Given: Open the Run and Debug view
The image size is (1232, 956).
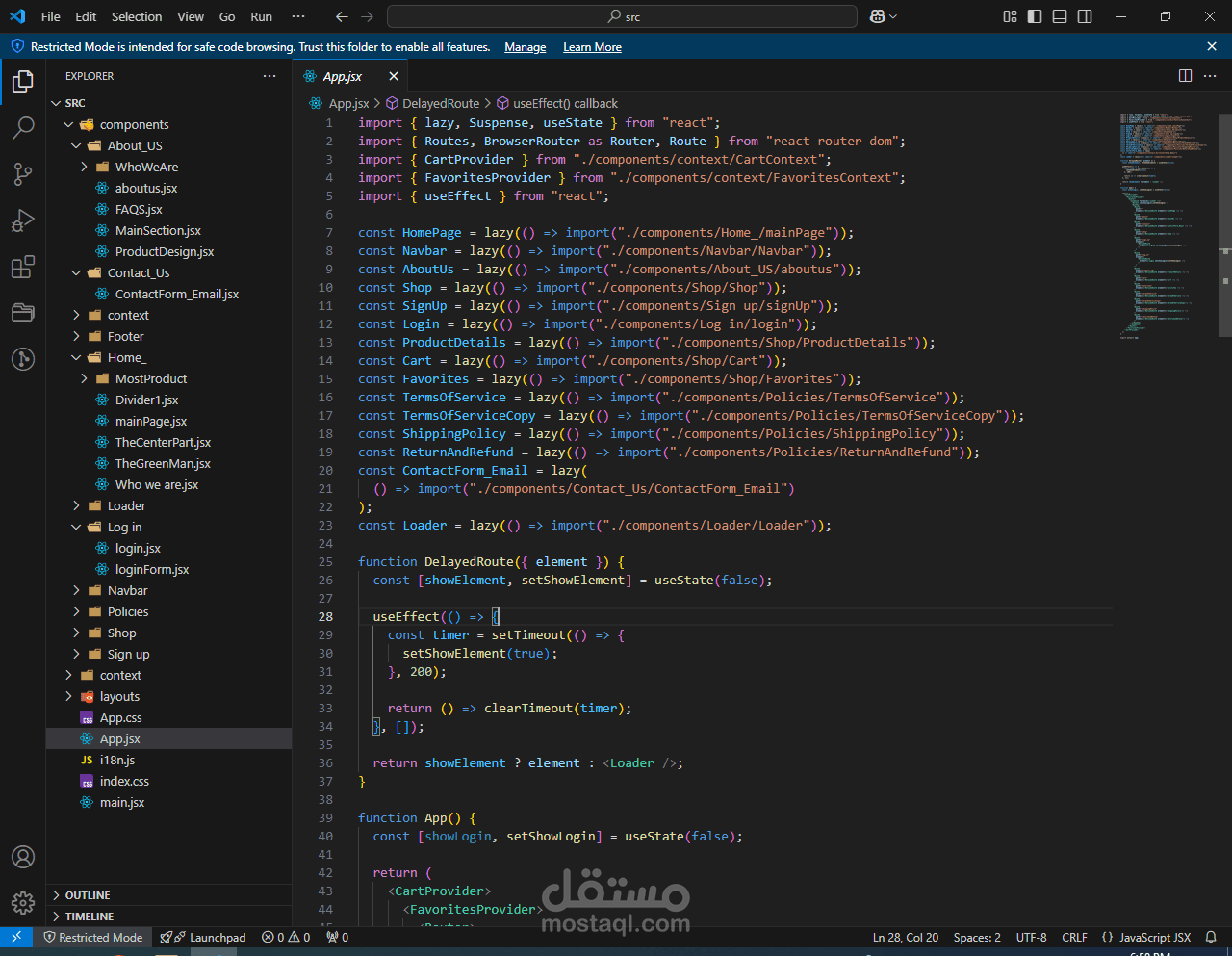Looking at the screenshot, I should point(23,220).
